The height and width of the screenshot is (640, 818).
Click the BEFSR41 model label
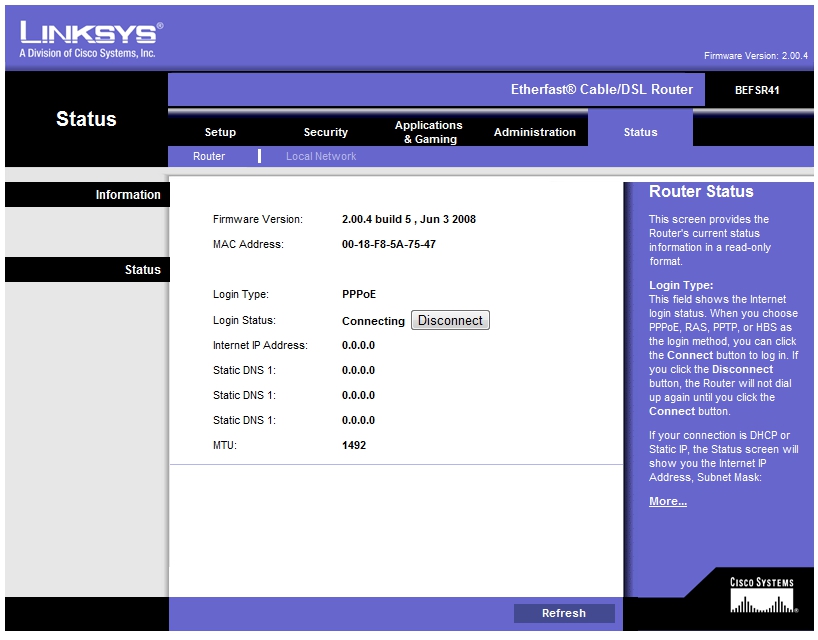click(x=756, y=90)
